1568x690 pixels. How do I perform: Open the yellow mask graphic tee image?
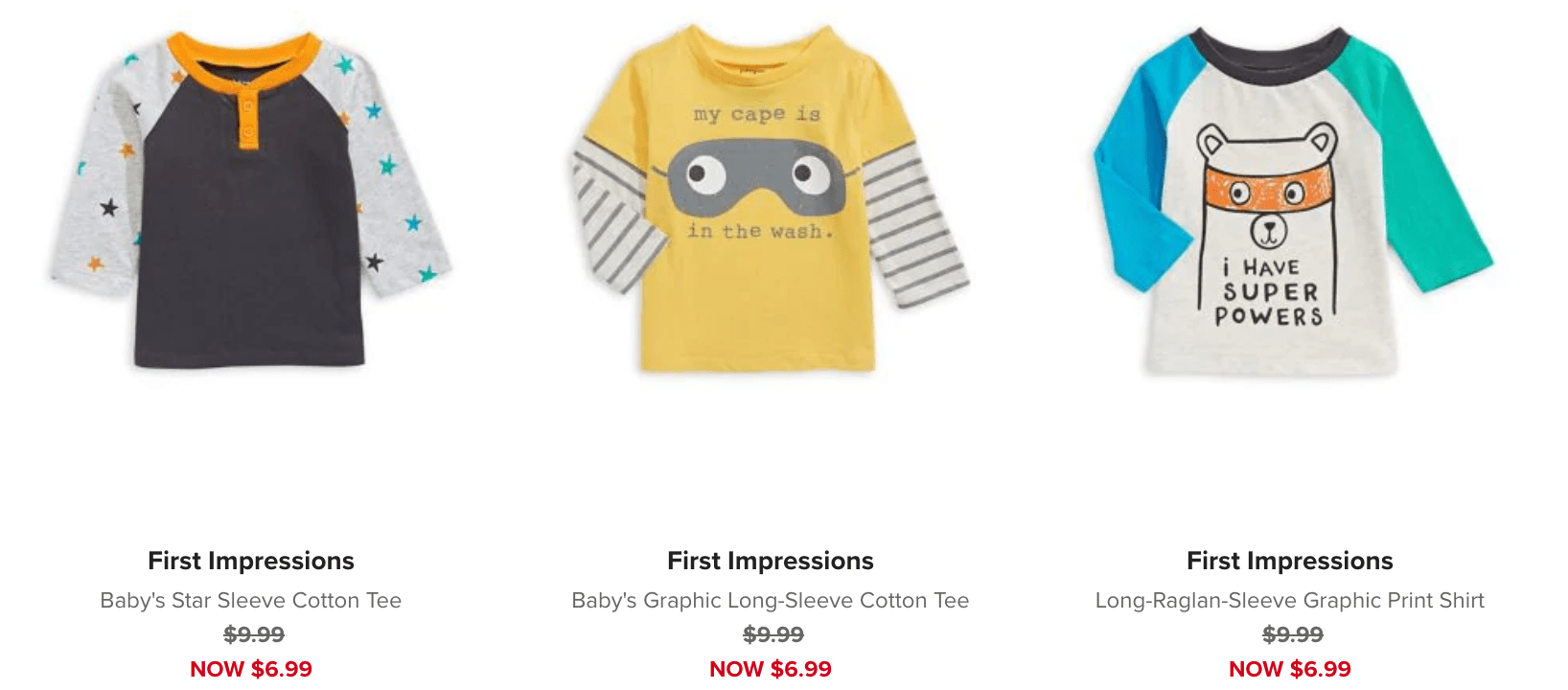[x=771, y=199]
